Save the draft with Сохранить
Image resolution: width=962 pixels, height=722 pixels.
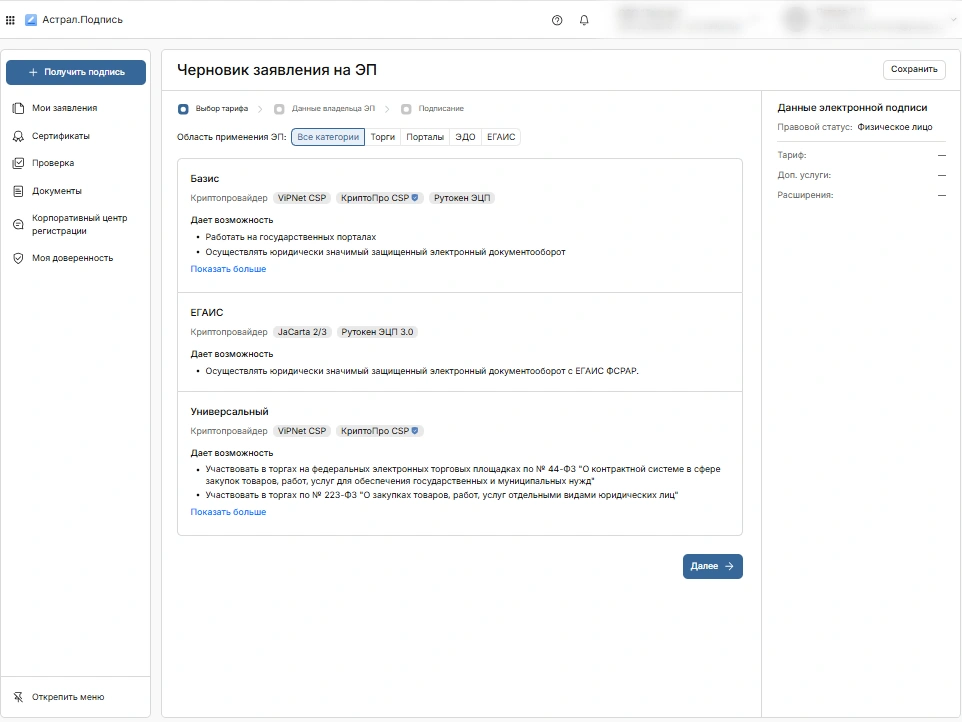[914, 69]
